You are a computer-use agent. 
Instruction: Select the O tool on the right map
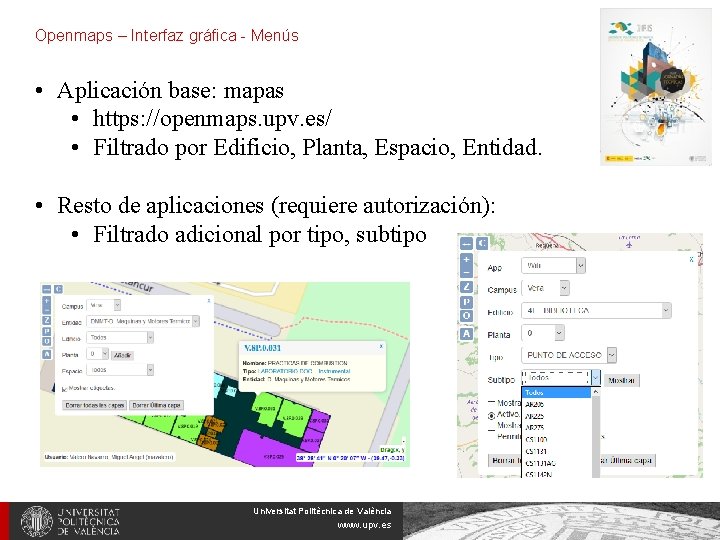click(x=466, y=316)
